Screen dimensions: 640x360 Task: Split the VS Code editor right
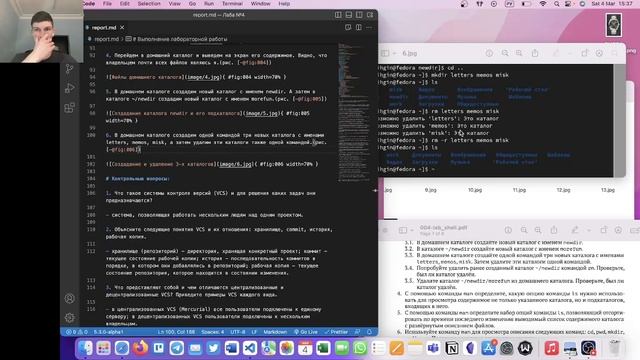point(358,27)
